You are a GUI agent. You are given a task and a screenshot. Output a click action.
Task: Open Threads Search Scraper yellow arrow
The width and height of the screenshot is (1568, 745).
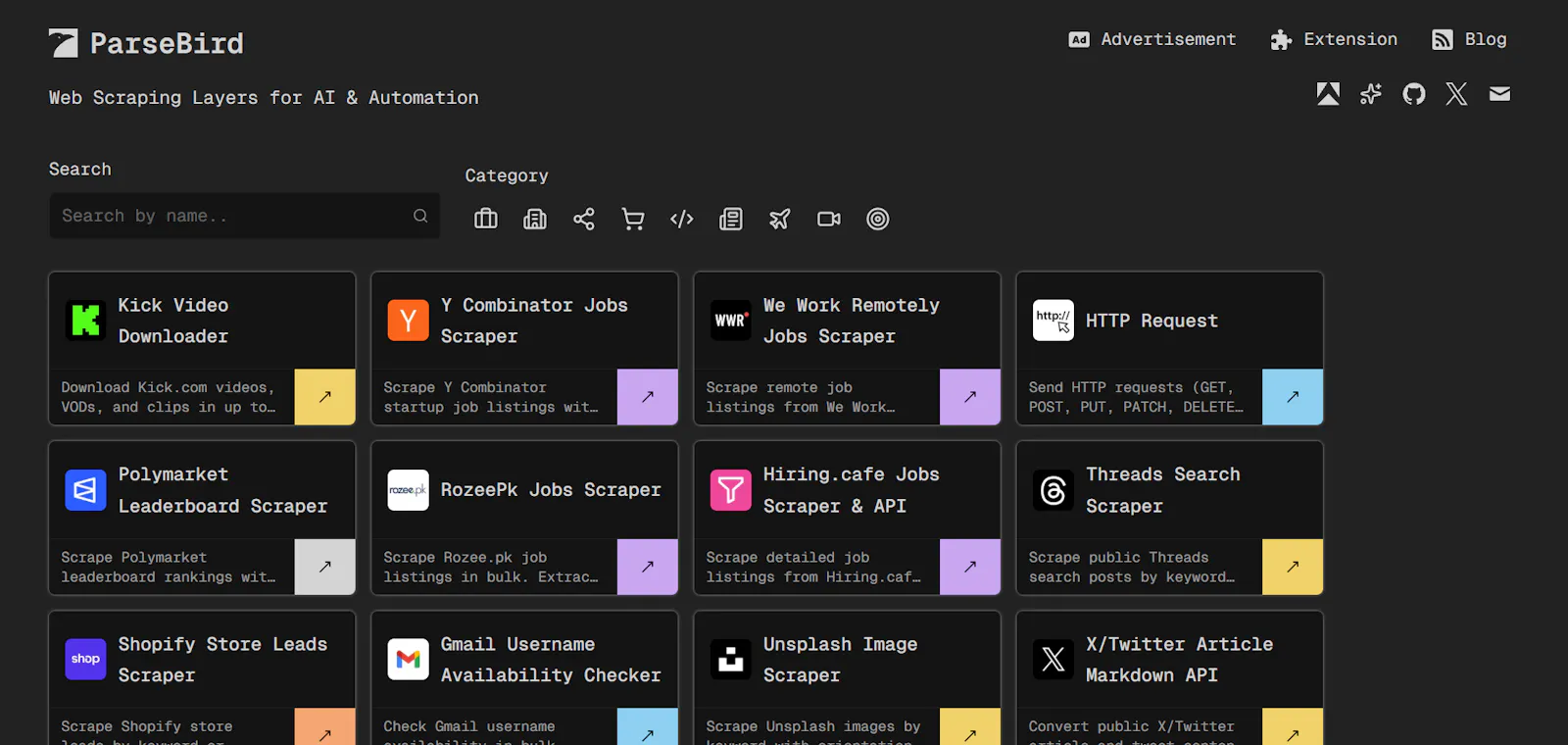(x=1292, y=567)
